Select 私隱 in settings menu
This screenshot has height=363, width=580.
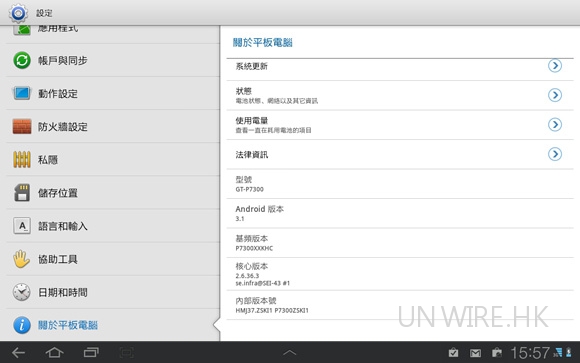pos(113,159)
